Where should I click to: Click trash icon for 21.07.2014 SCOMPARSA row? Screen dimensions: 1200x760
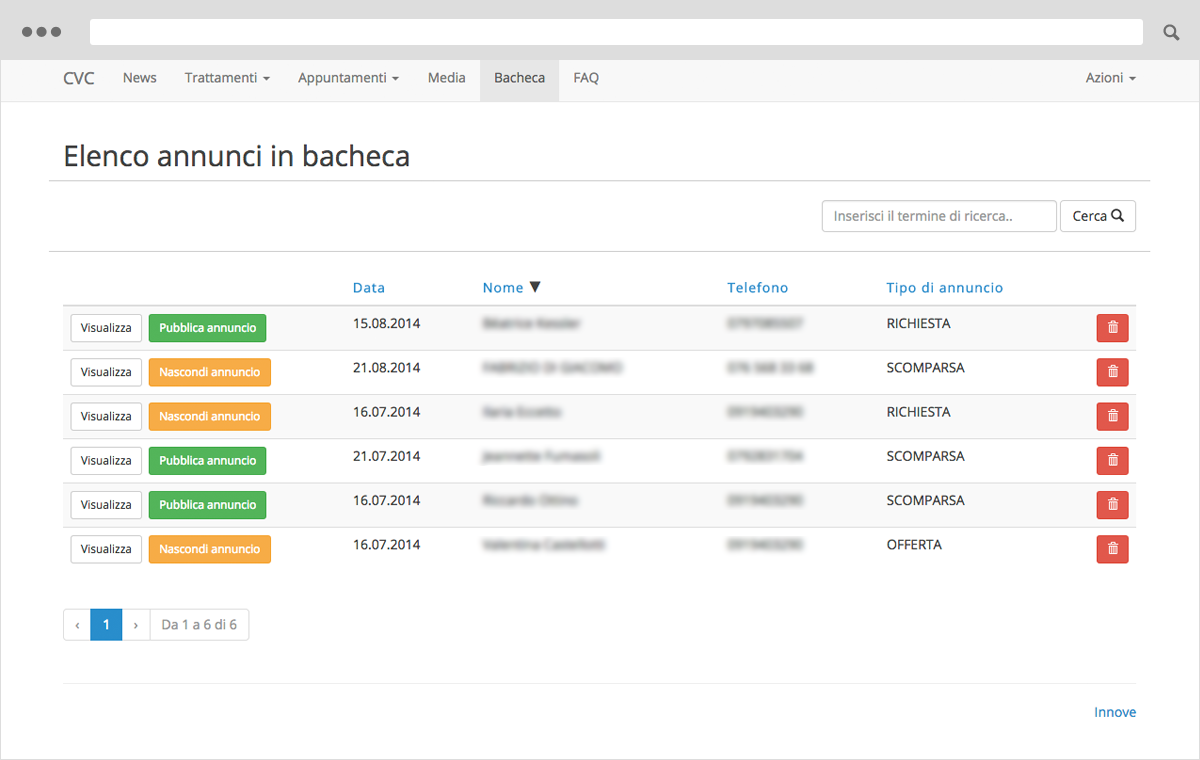pos(1112,460)
